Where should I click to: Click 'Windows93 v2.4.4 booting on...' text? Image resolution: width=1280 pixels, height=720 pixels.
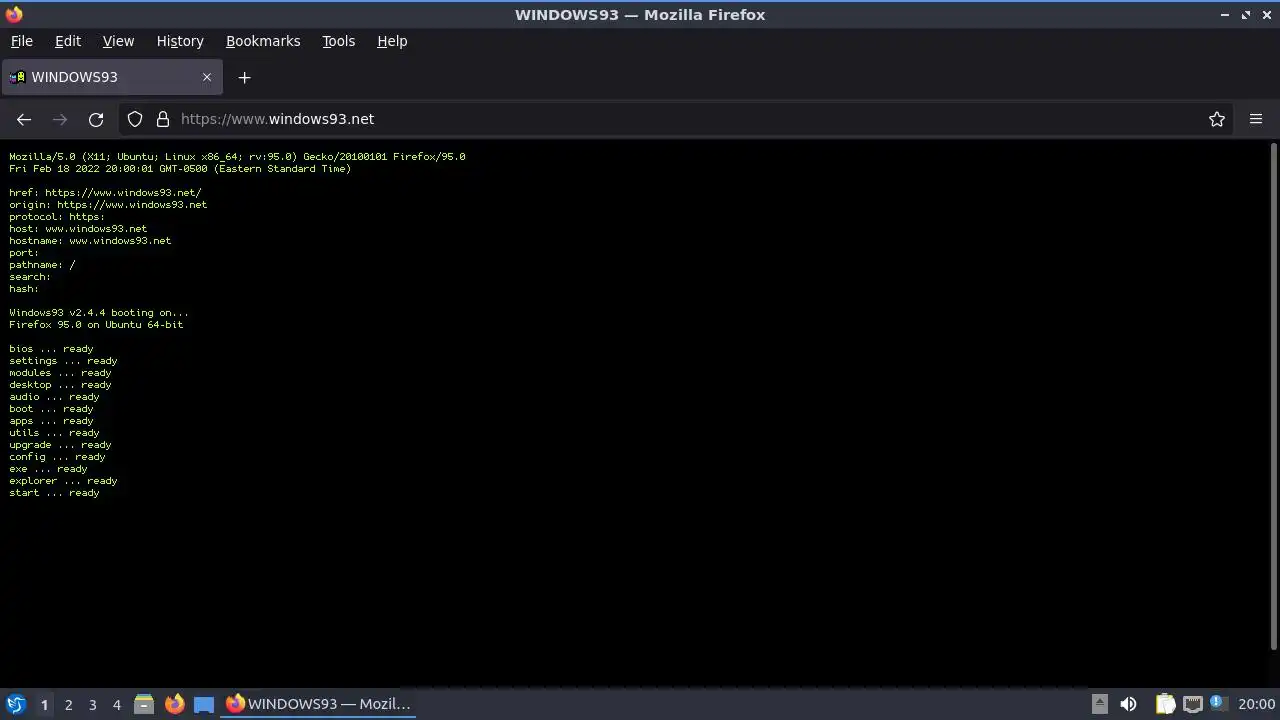click(x=99, y=313)
